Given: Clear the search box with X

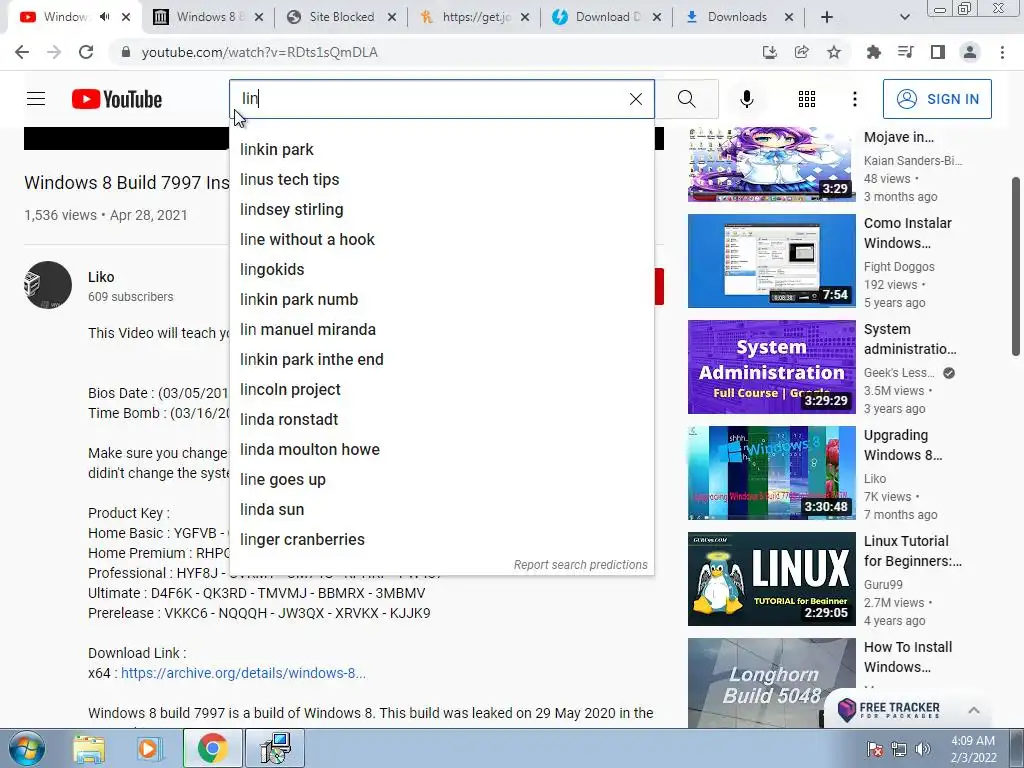Looking at the screenshot, I should [x=635, y=99].
